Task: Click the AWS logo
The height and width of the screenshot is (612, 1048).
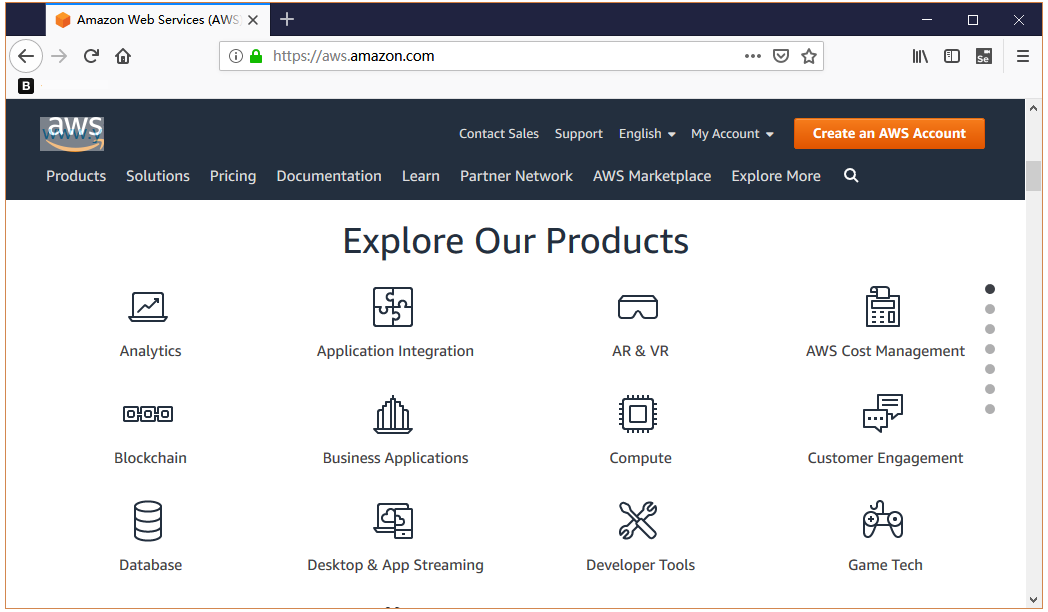Action: [72, 133]
